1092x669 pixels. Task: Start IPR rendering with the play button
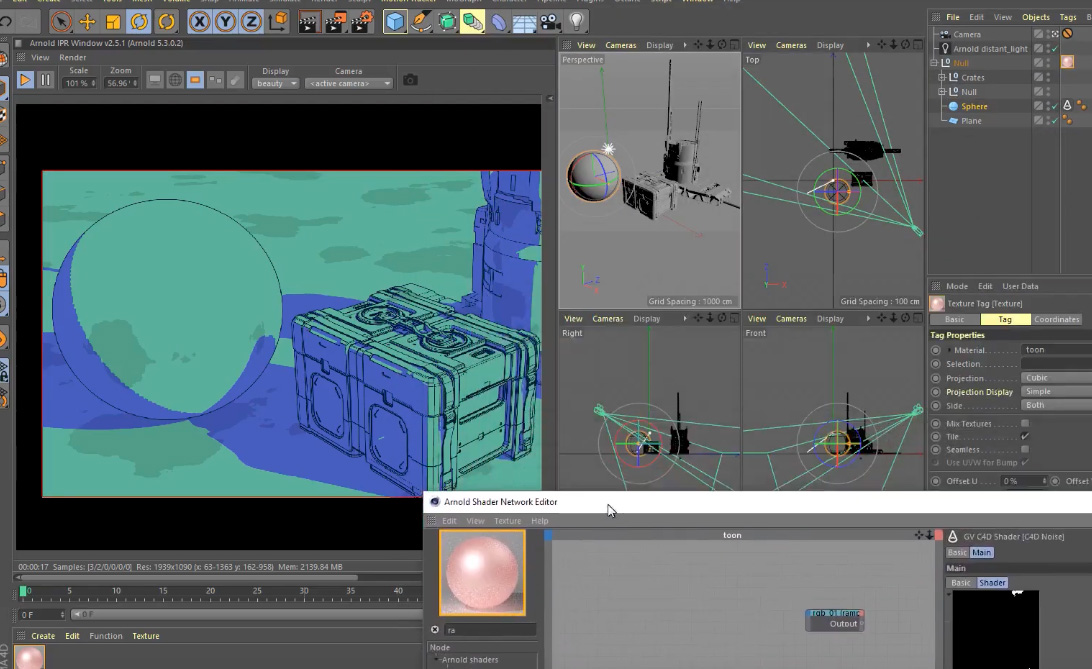(x=24, y=81)
